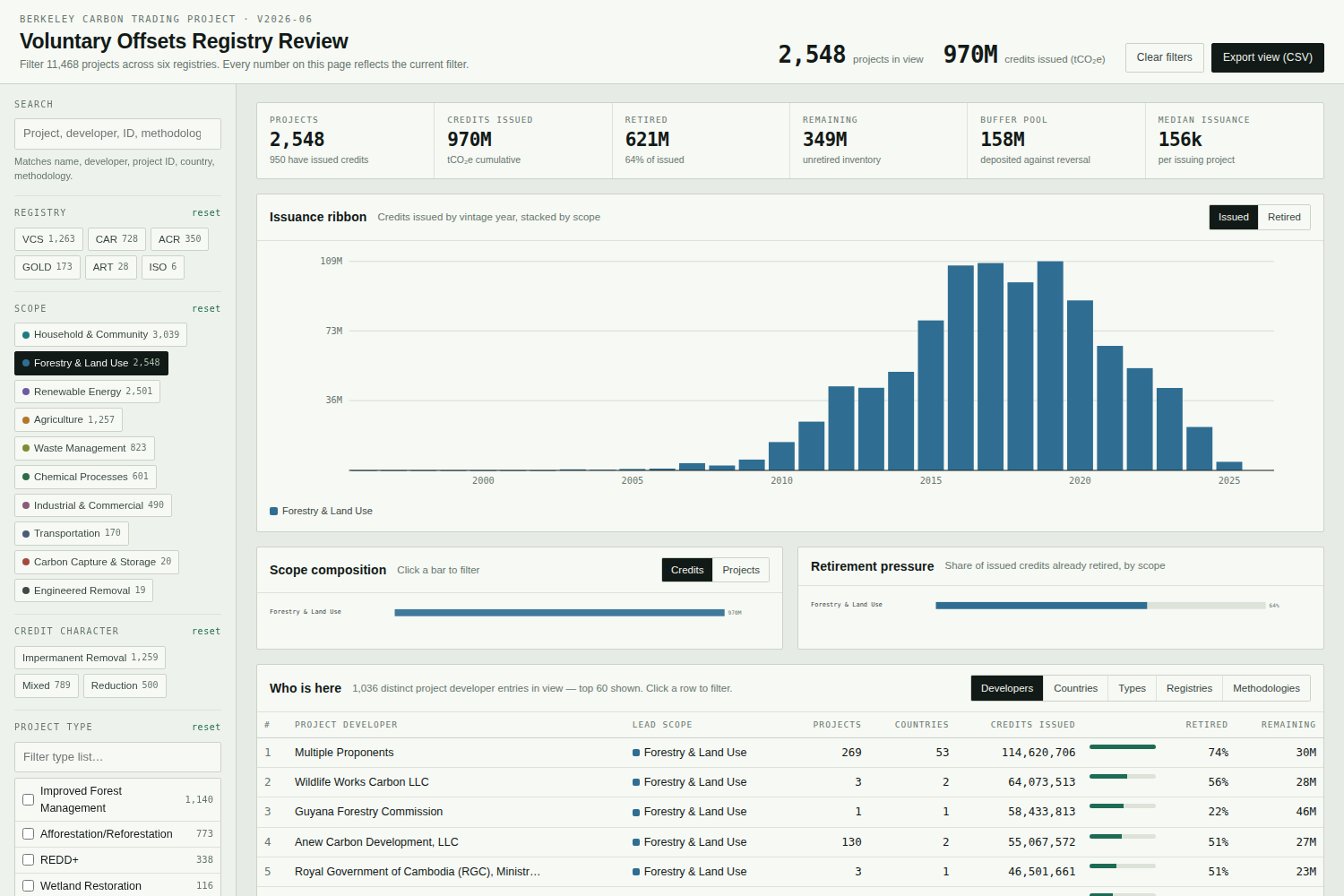Select the Registries tab
The image size is (1344, 896).
(x=1189, y=688)
